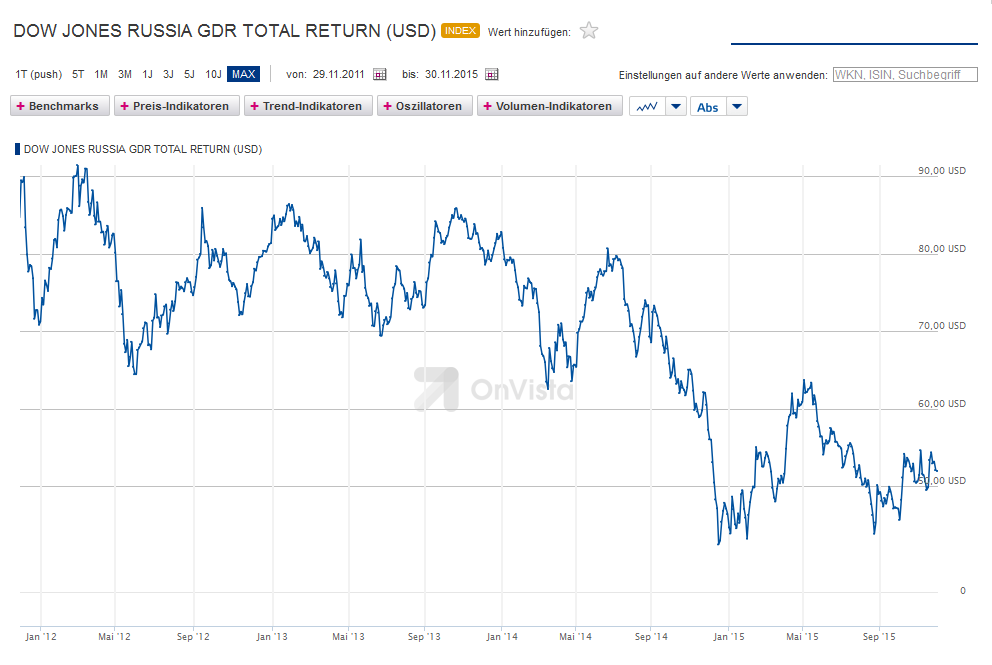Select the Abs scale button
This screenshot has width=992, height=665.
click(708, 107)
